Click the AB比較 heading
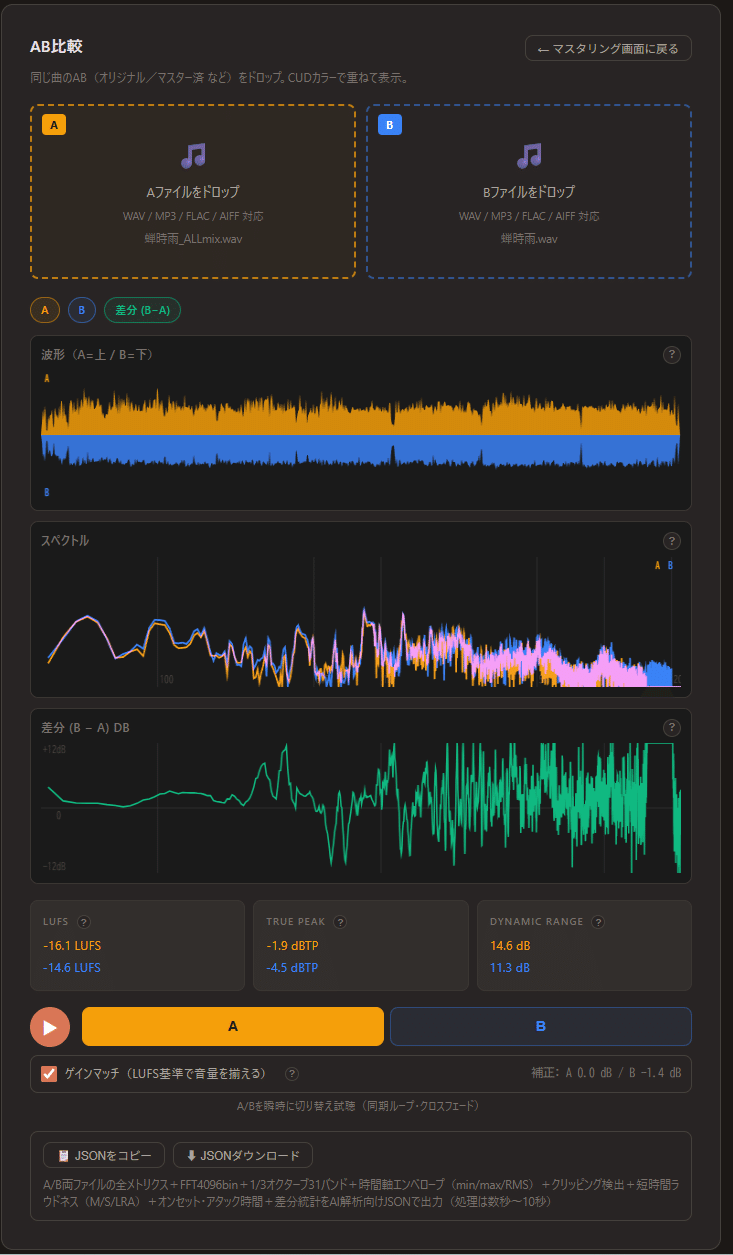The image size is (733, 1255). click(x=56, y=47)
